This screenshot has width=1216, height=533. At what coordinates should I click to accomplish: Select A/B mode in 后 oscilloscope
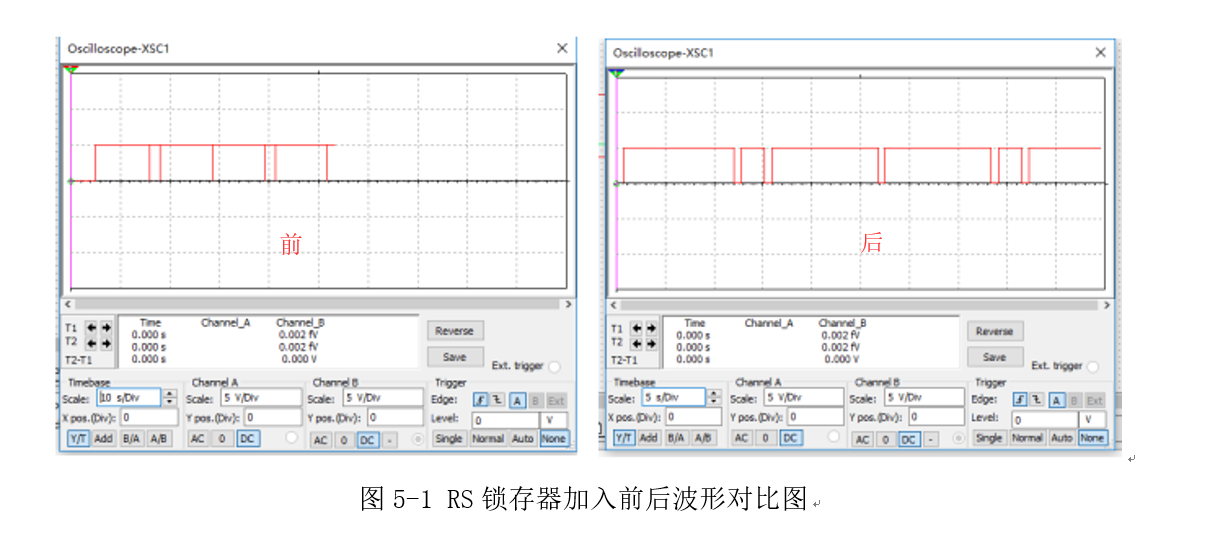click(703, 438)
